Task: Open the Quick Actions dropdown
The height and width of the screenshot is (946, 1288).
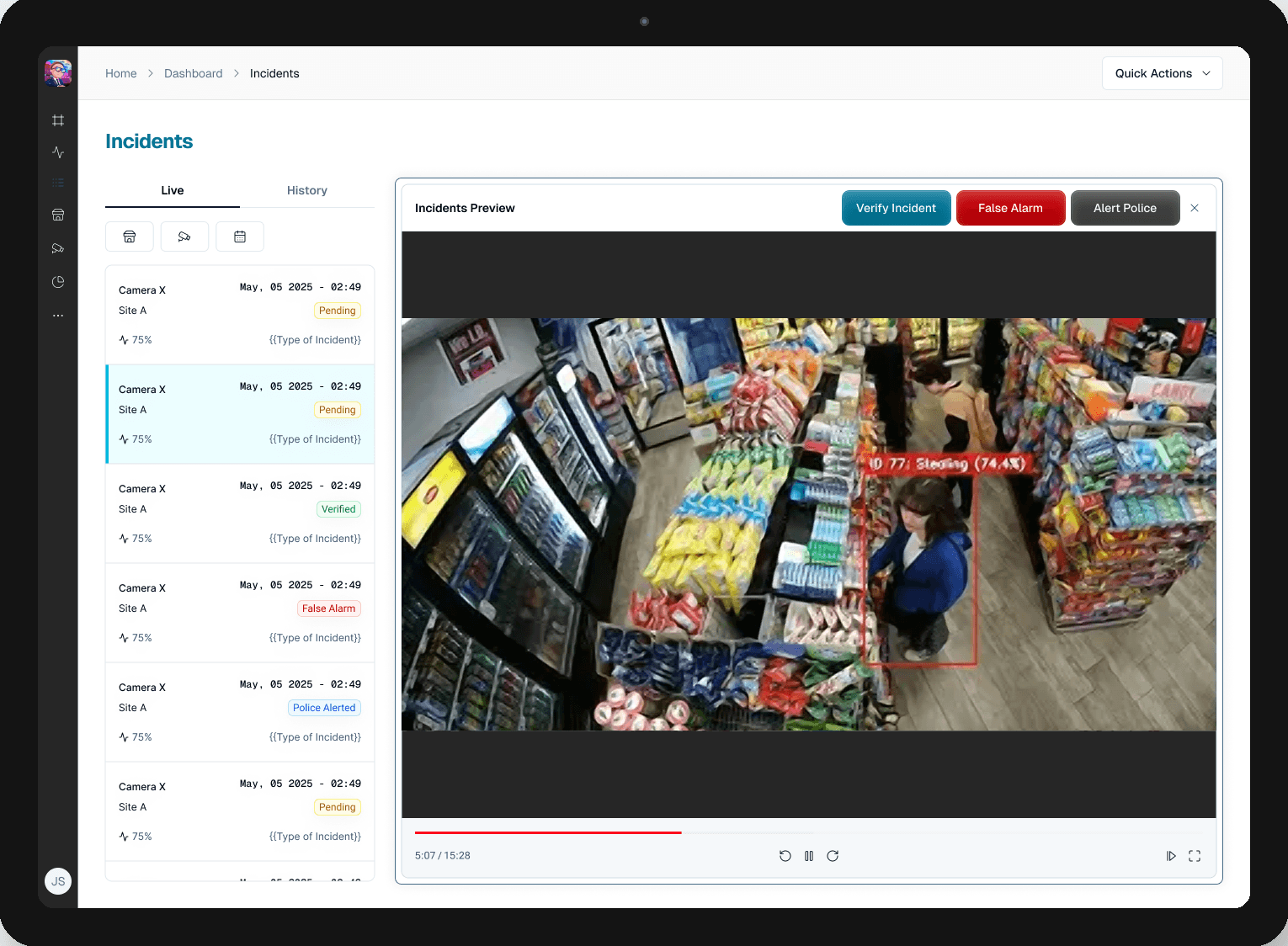Action: click(1163, 73)
